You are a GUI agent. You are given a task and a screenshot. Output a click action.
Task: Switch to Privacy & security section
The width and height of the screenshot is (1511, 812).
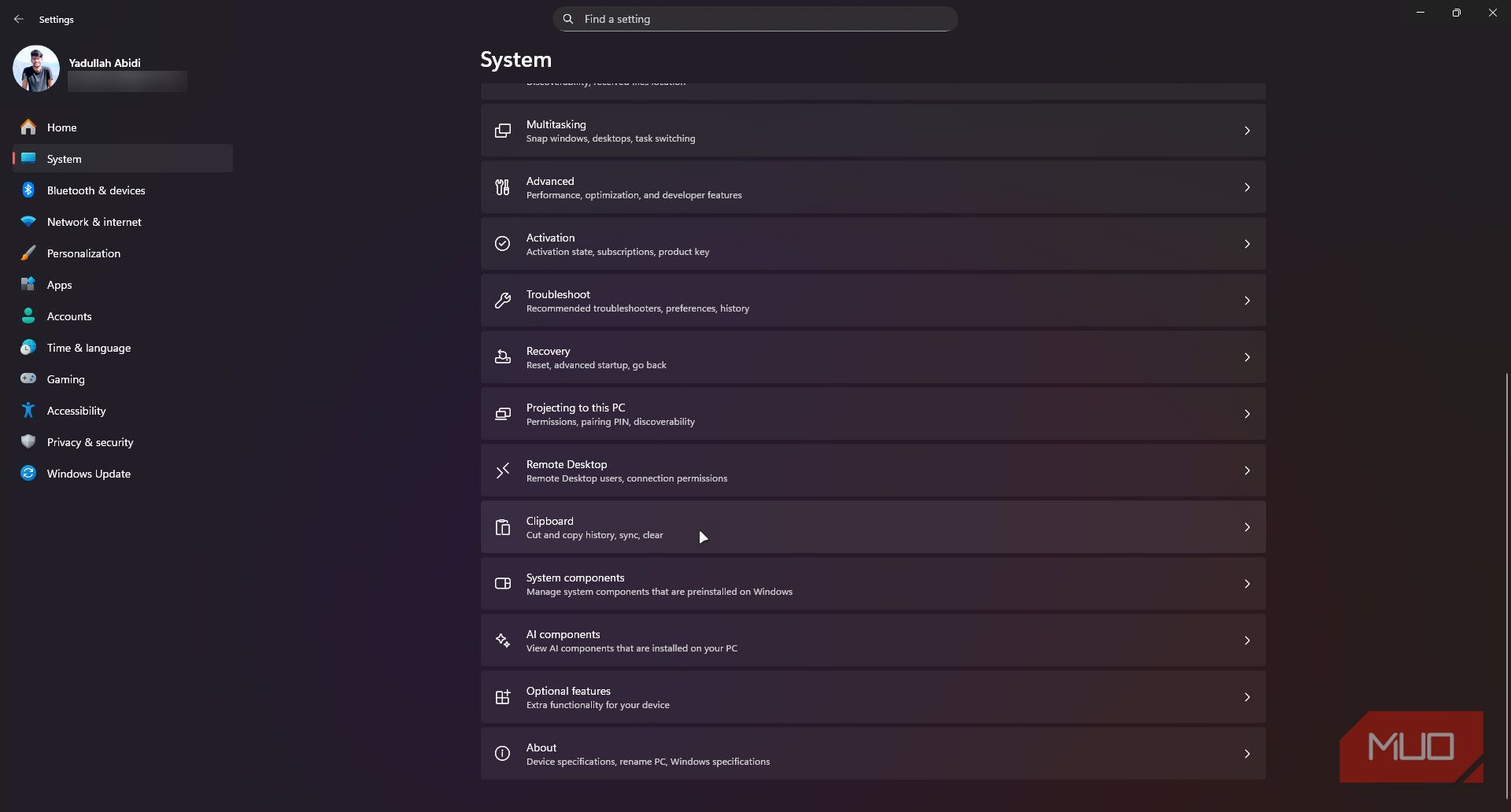[123, 441]
